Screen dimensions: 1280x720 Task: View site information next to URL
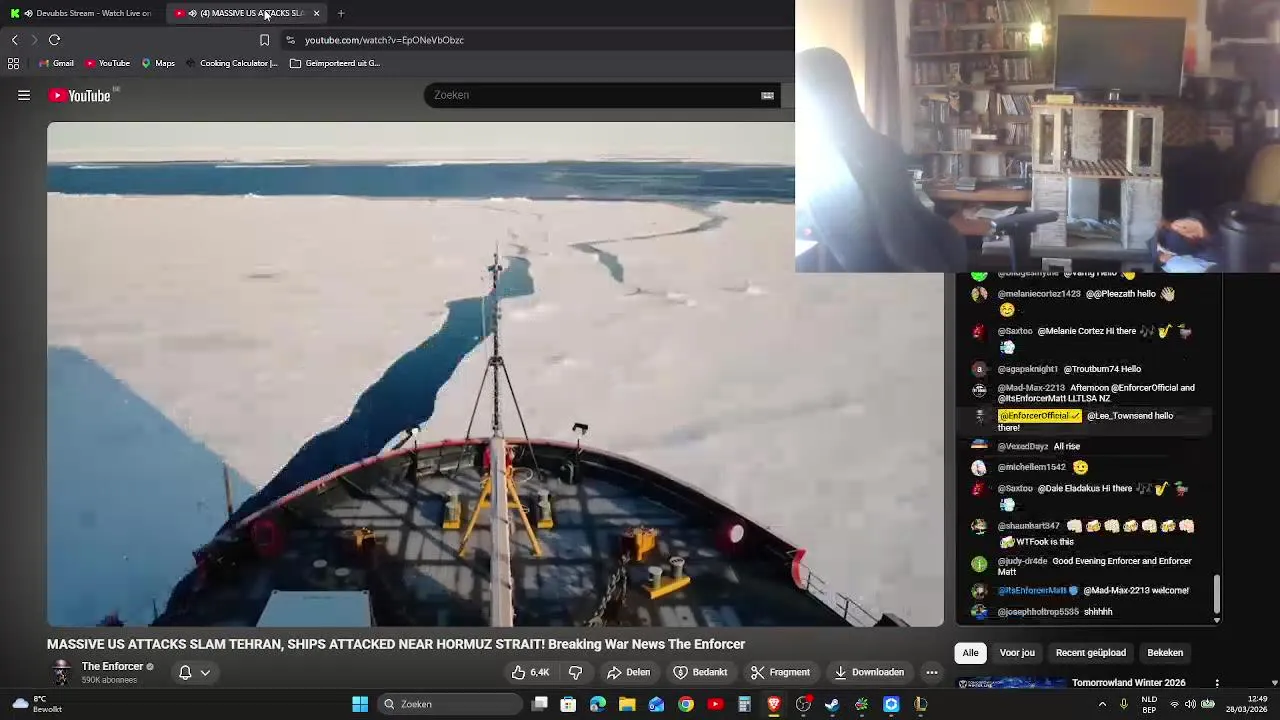[x=290, y=40]
